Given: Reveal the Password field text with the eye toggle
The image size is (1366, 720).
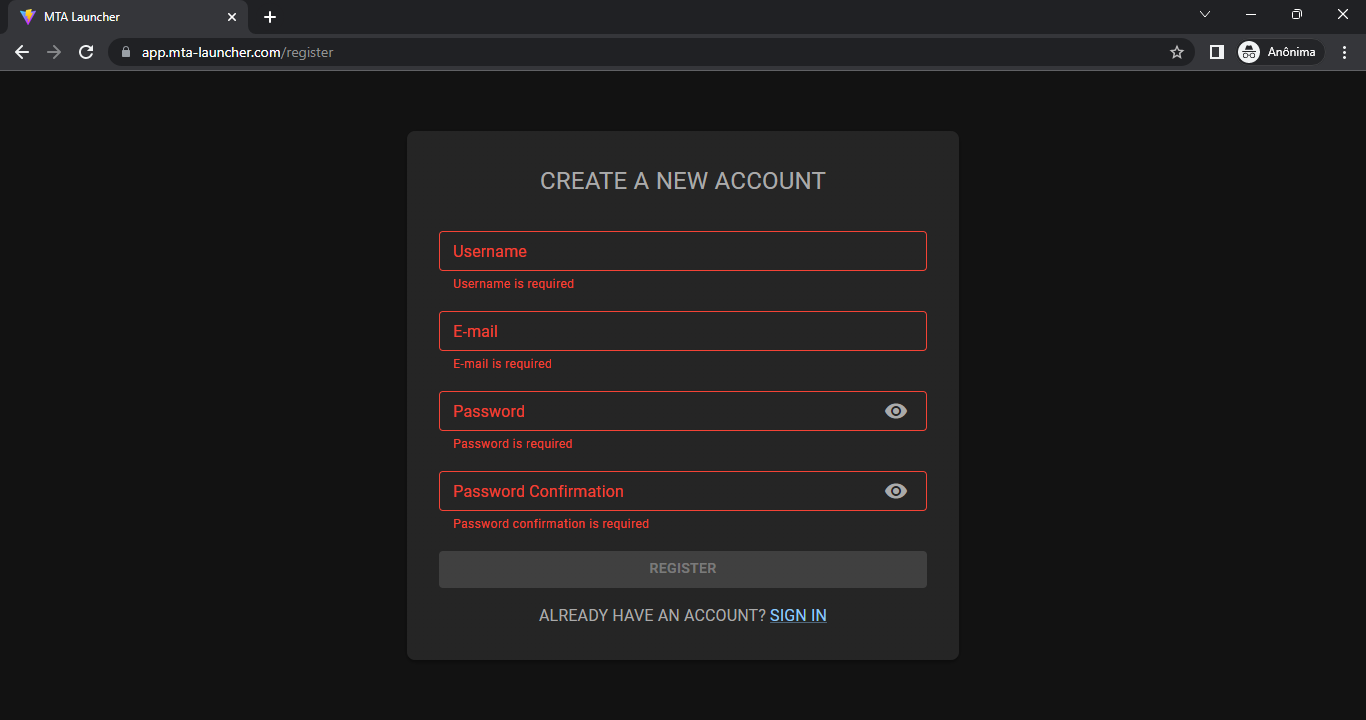Looking at the screenshot, I should click(x=895, y=411).
